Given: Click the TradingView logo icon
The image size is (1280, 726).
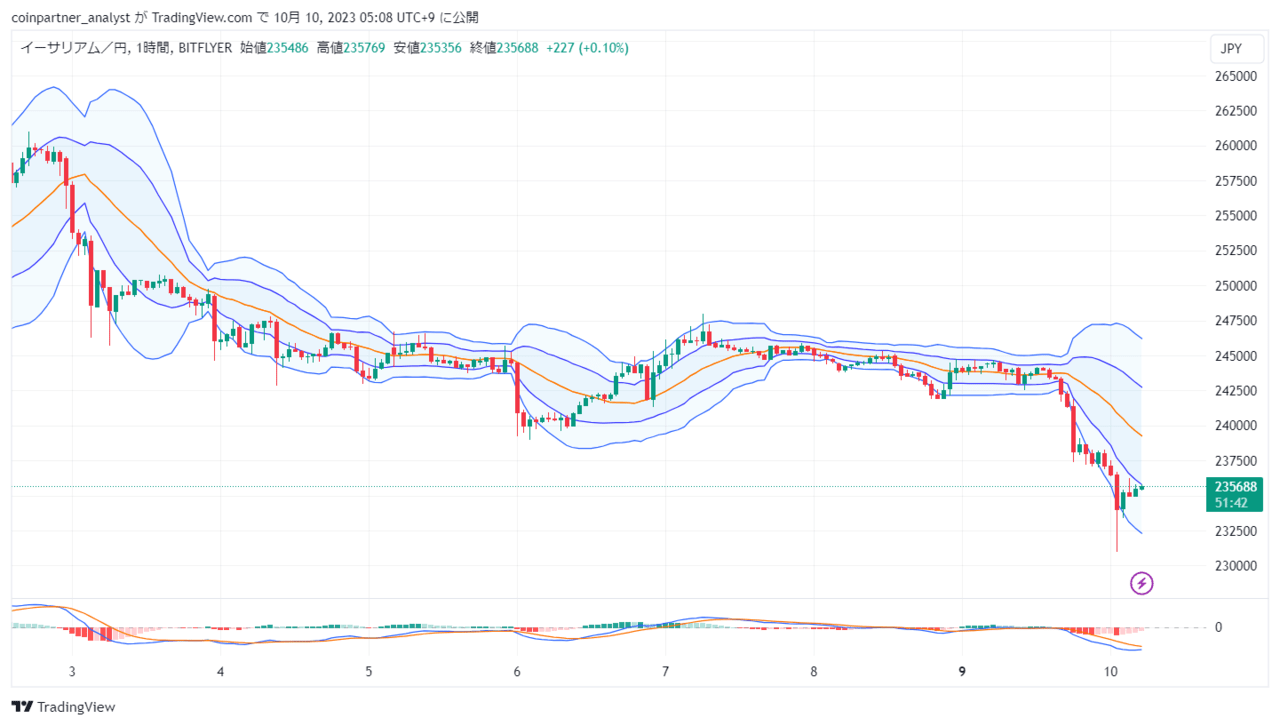Looking at the screenshot, I should click(21, 707).
